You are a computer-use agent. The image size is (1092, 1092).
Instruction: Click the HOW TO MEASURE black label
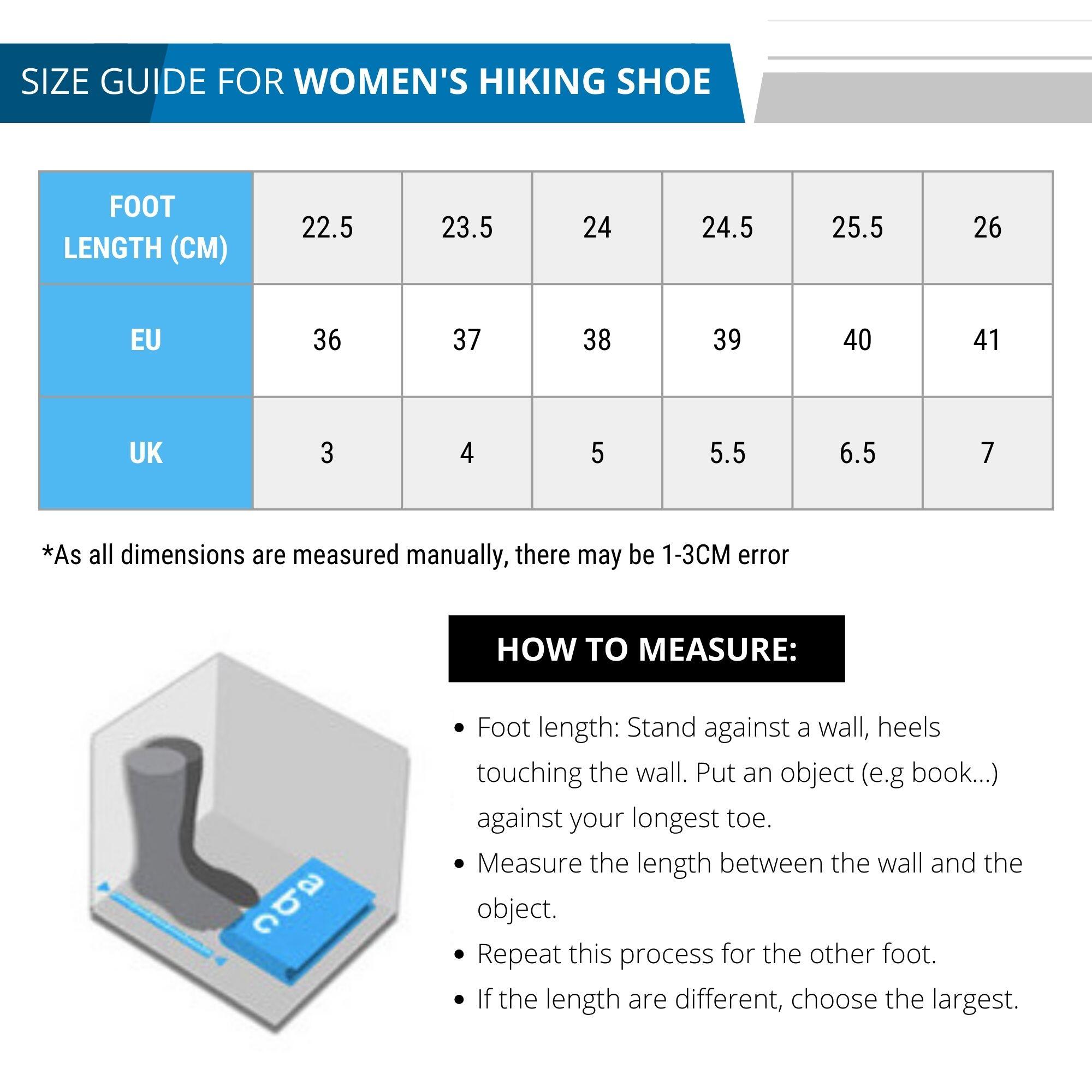(646, 649)
